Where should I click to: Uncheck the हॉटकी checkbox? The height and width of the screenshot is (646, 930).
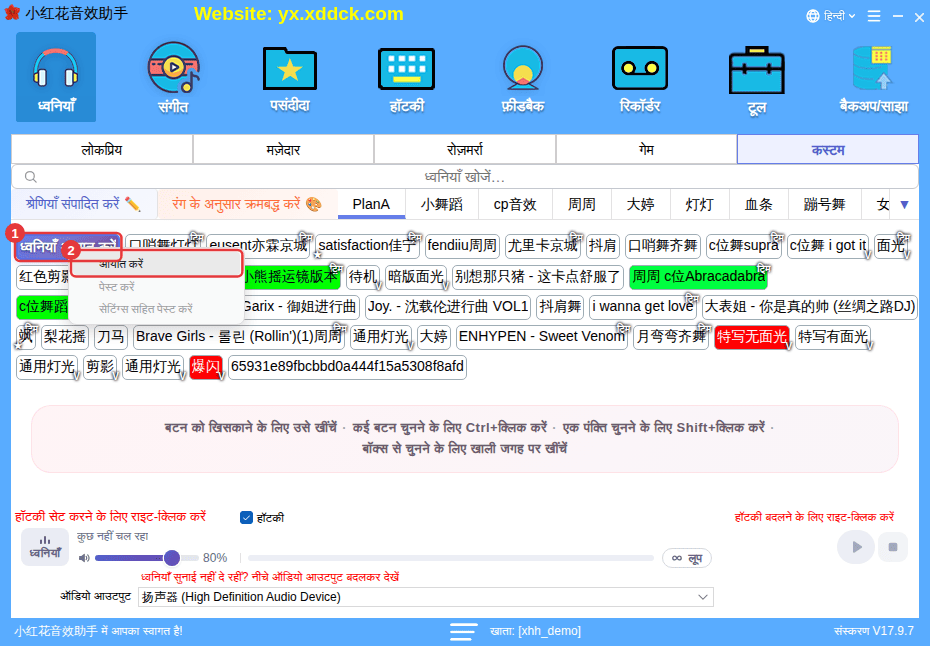click(x=246, y=518)
